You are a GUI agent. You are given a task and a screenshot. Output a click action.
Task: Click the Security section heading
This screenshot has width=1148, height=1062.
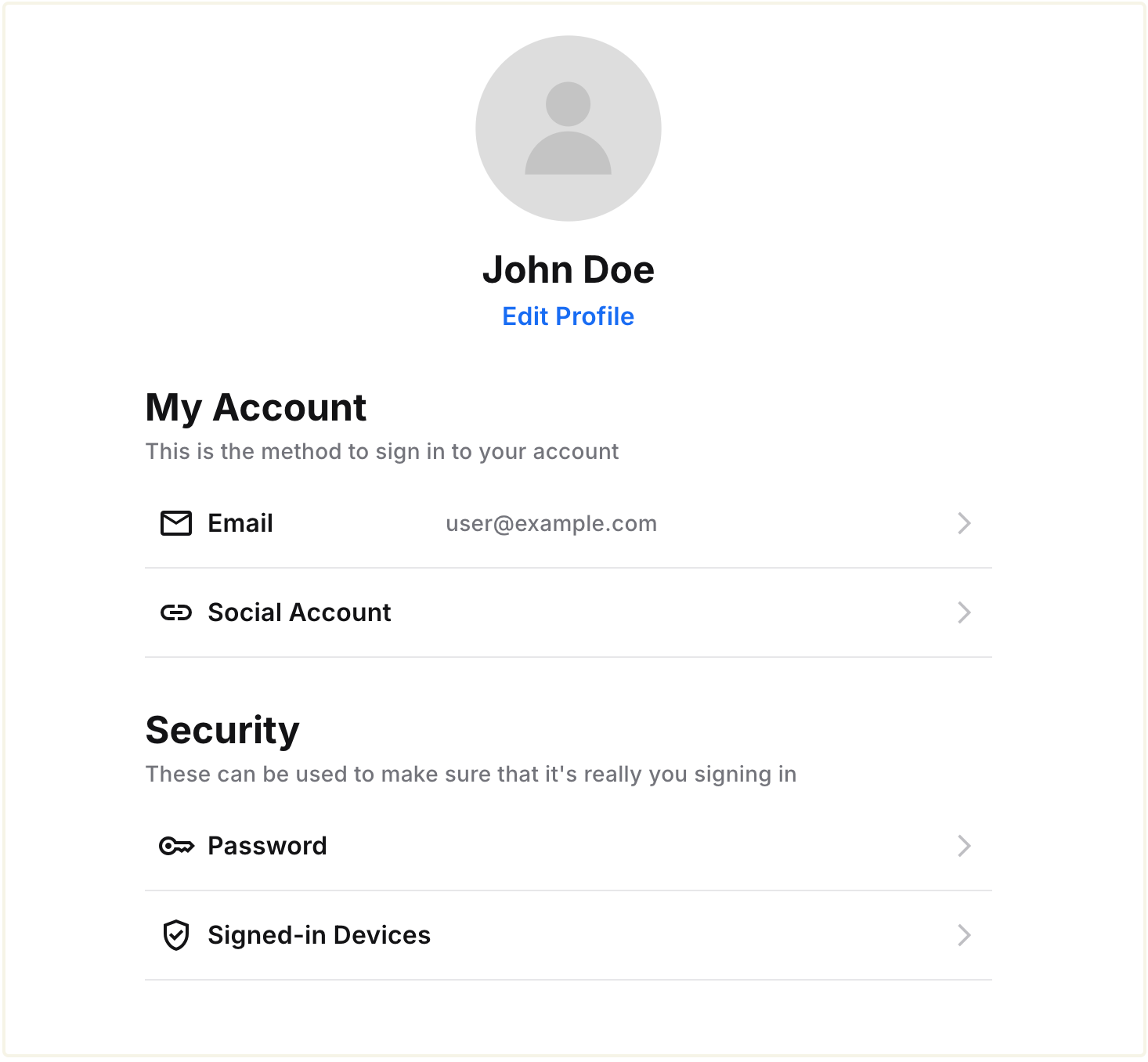pyautogui.click(x=222, y=731)
